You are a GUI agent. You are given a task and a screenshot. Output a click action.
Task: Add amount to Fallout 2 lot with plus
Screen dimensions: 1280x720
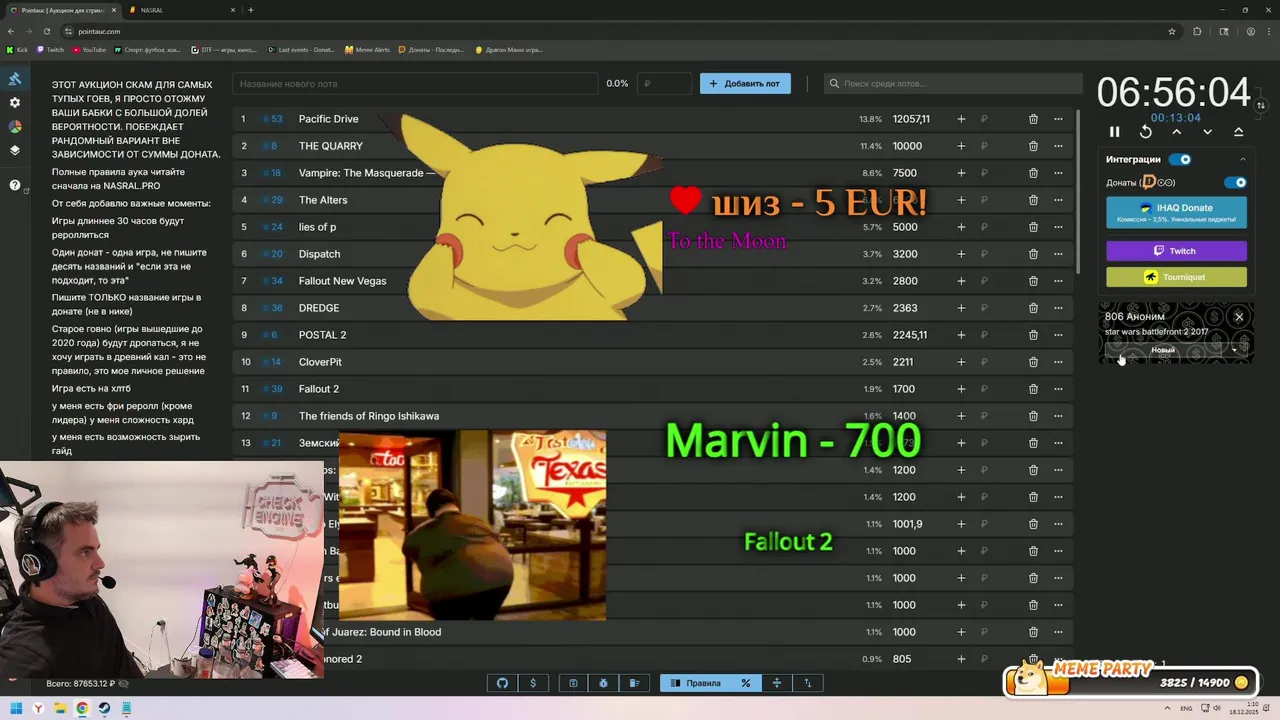[961, 389]
